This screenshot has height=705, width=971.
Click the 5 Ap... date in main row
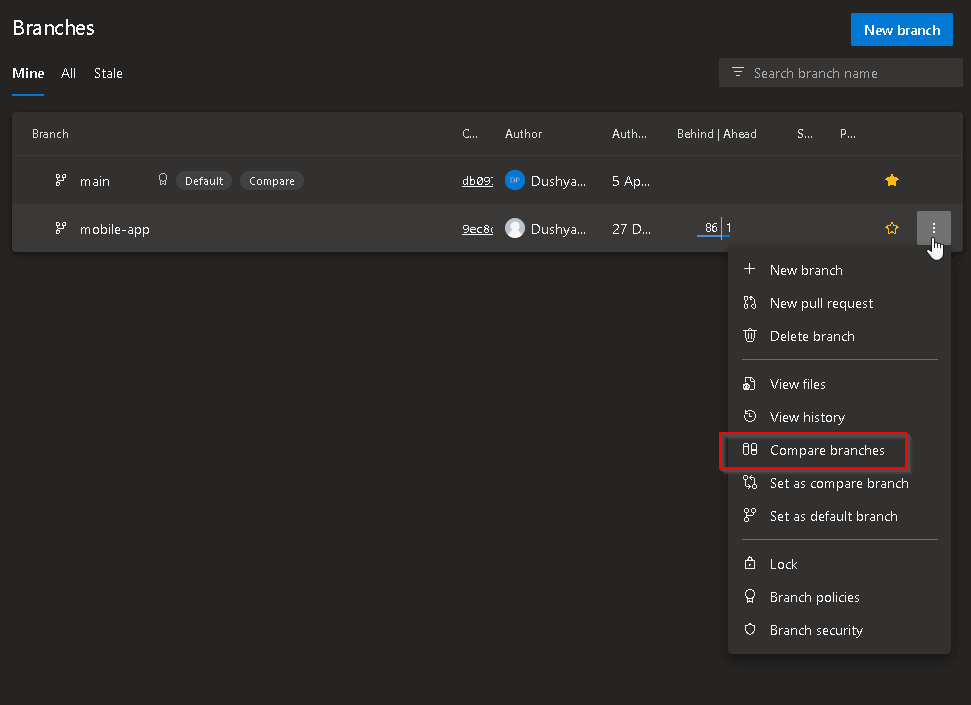[x=631, y=181]
